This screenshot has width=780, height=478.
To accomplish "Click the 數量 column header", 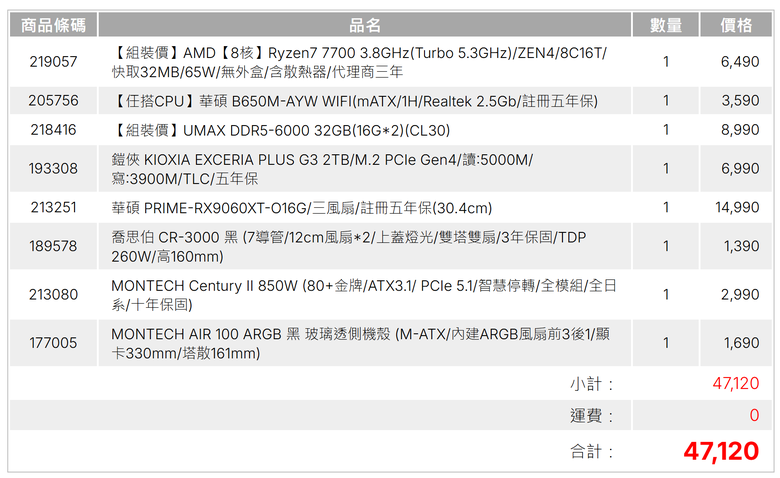I will pyautogui.click(x=666, y=25).
